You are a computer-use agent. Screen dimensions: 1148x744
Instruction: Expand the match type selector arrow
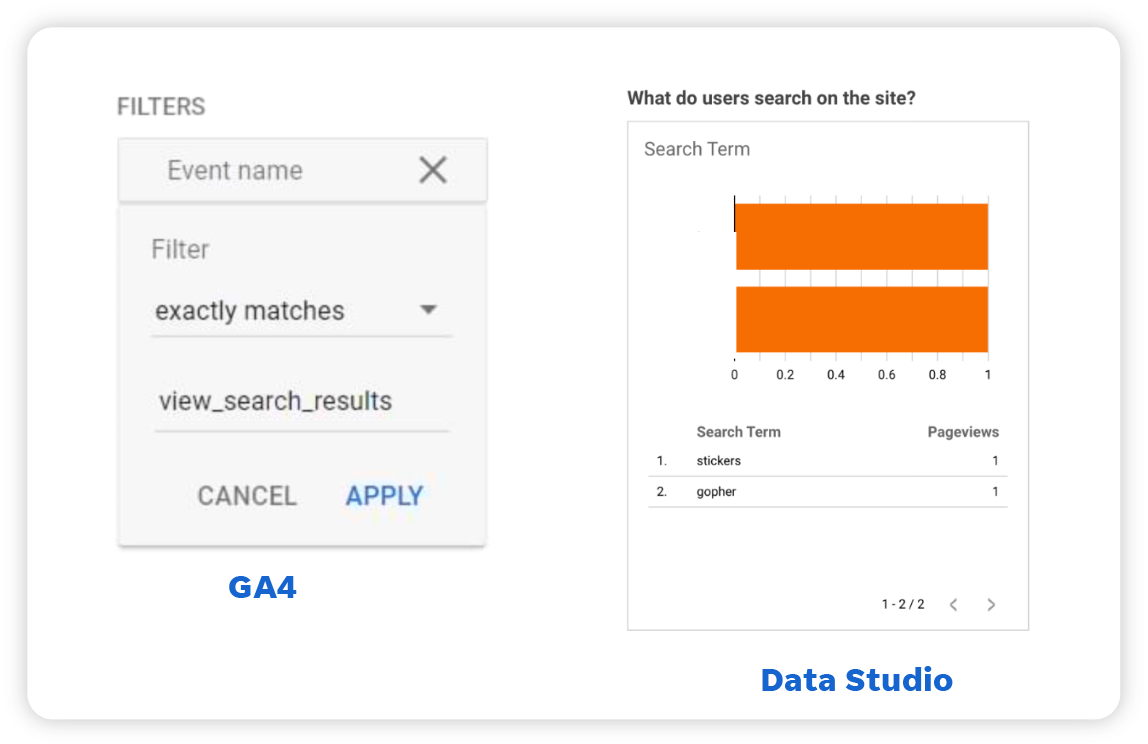429,310
